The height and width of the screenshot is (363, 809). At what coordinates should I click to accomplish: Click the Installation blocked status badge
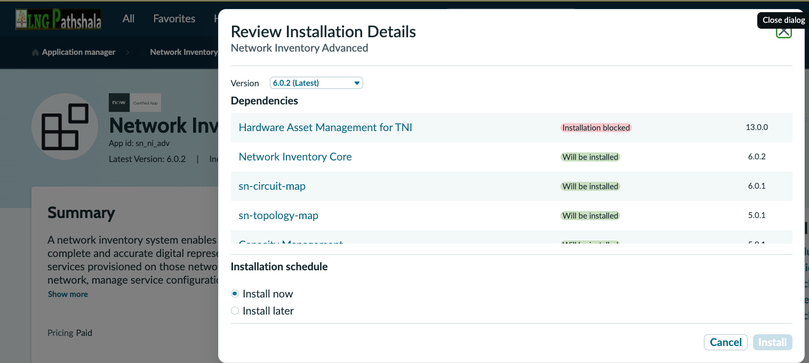tap(596, 127)
